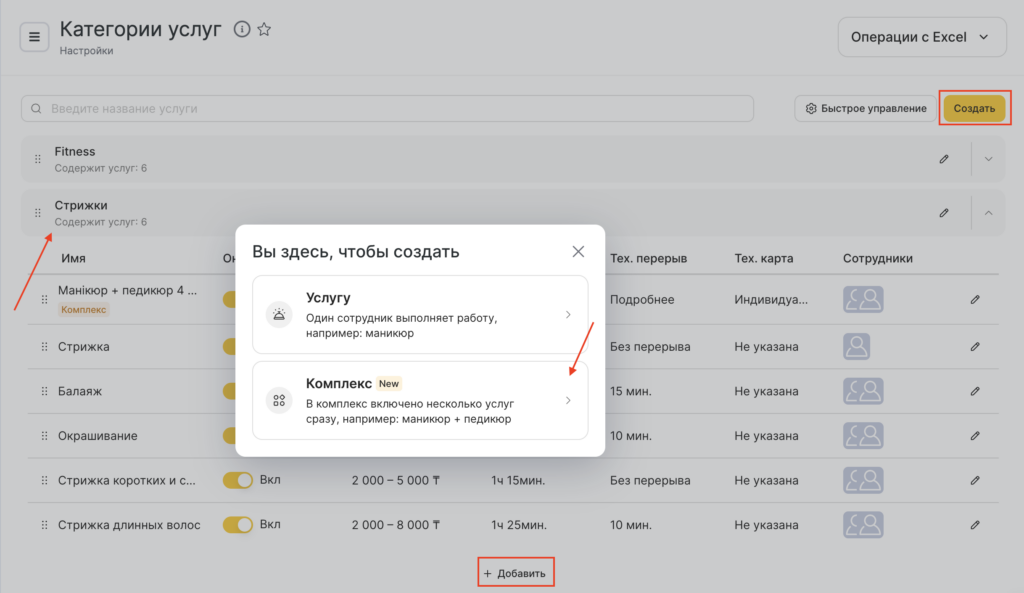This screenshot has height=593, width=1024.
Task: Select the Комплекс option in dialog
Action: (x=420, y=401)
